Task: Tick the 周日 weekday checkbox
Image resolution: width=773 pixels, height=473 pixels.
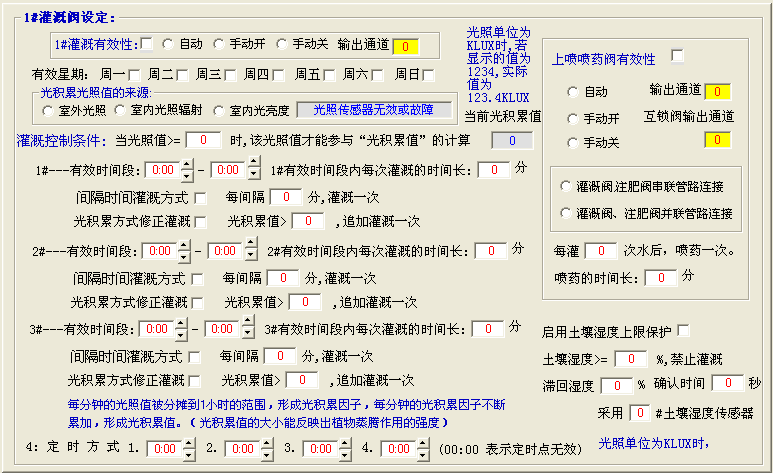Action: [x=428, y=74]
